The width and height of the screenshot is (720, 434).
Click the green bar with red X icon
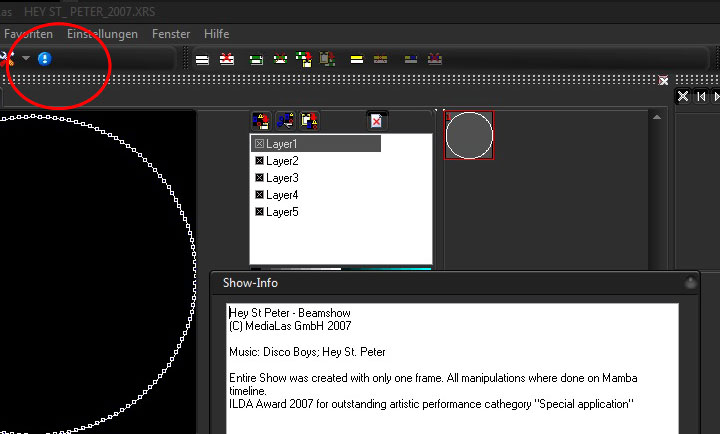click(x=280, y=59)
